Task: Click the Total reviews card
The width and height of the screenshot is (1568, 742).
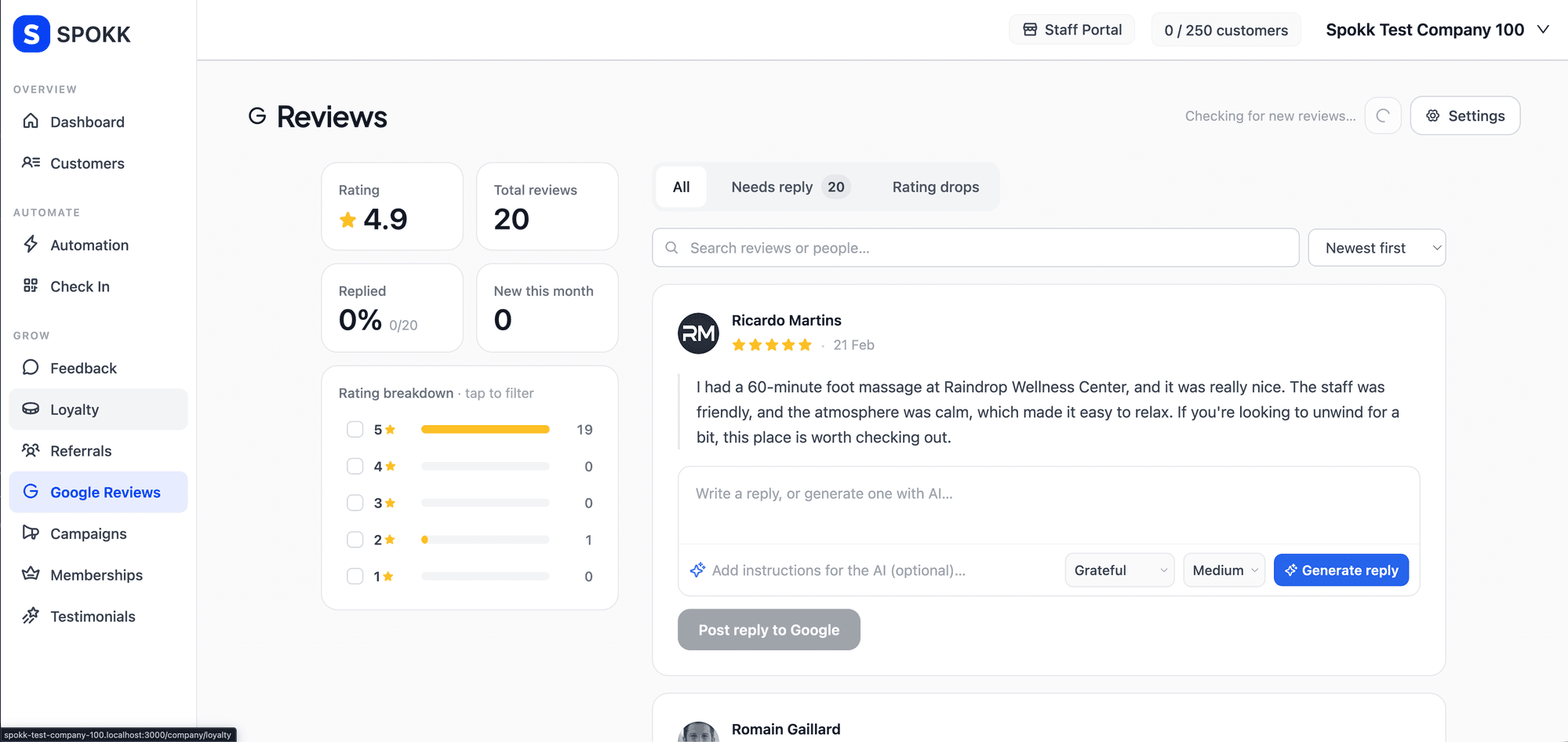Action: [548, 206]
